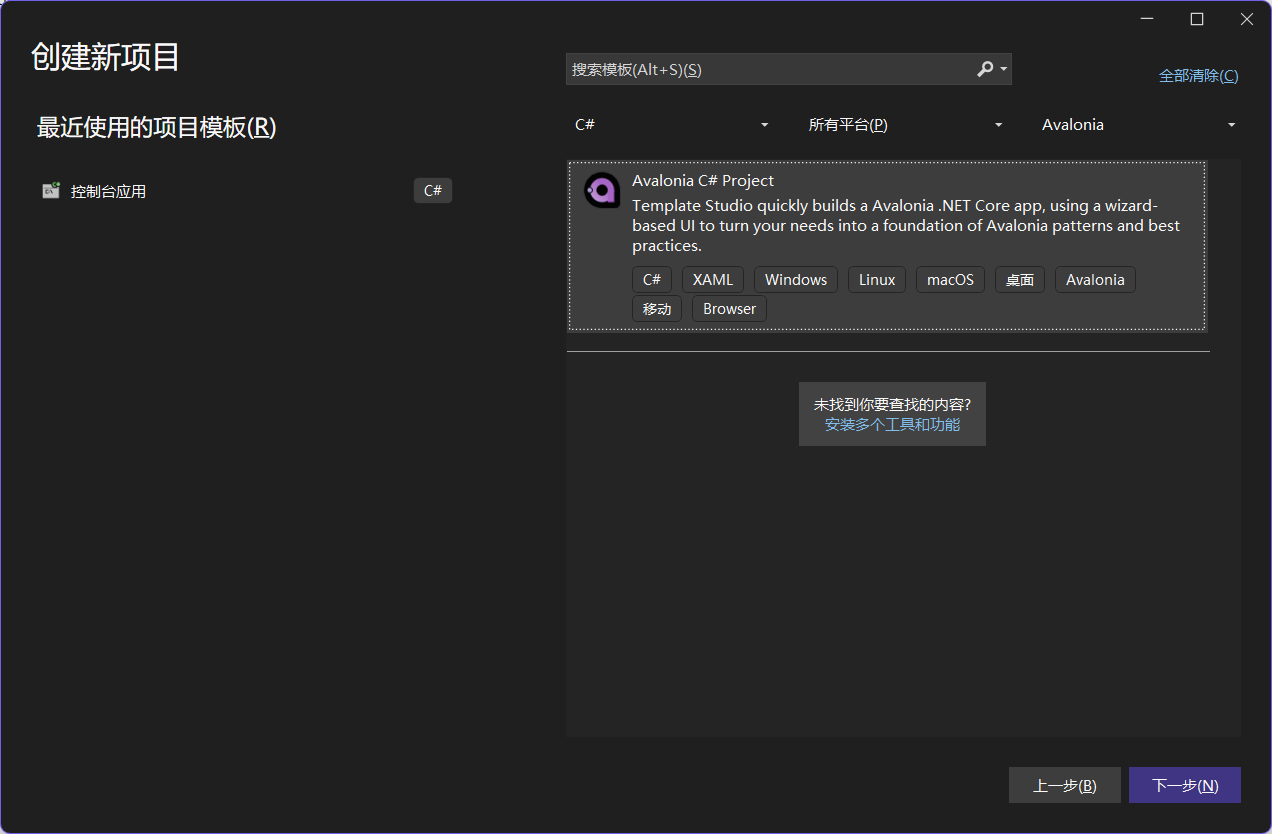Open the 所有平台 platform filter dropdown
This screenshot has height=834, width=1272.
[x=905, y=125]
